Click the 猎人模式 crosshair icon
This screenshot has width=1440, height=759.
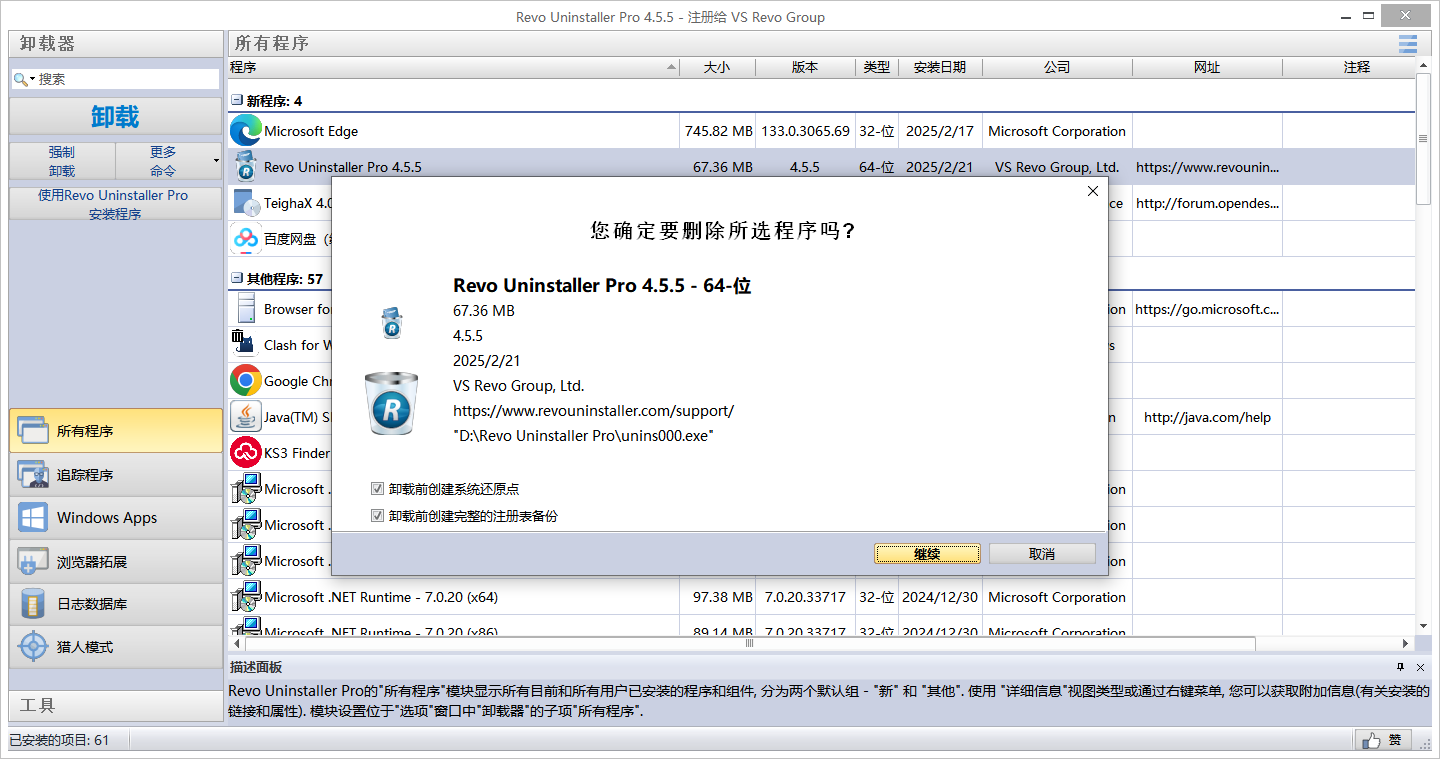[33, 647]
